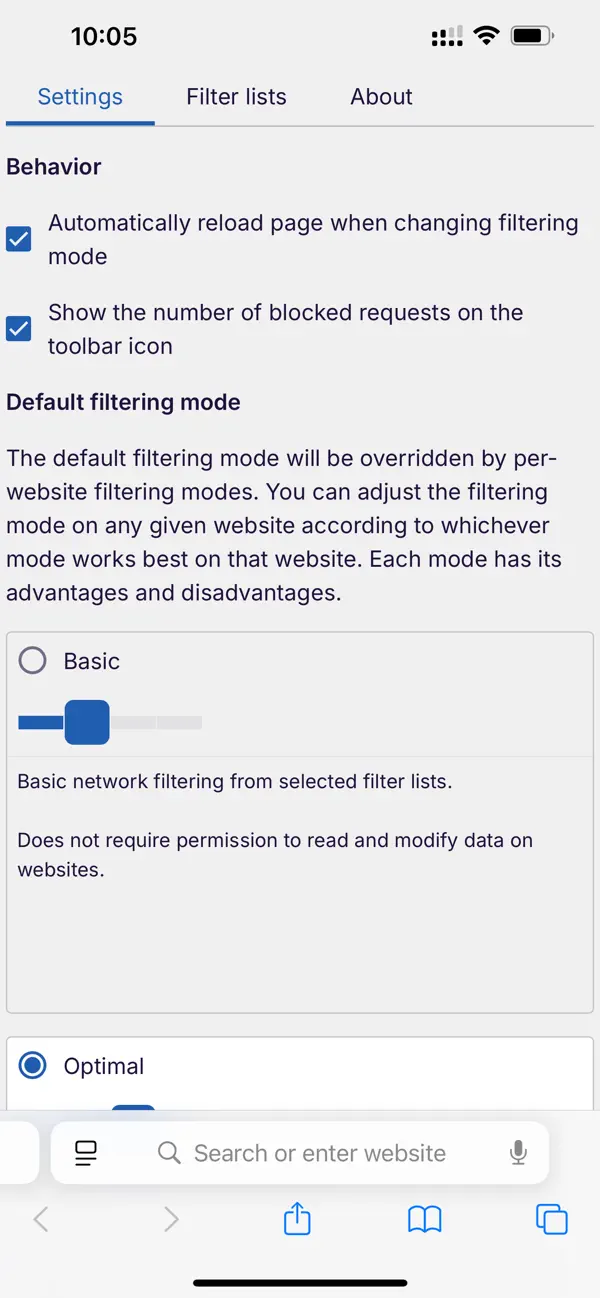
Task: Open the tab switcher icon
Action: [x=551, y=1219]
